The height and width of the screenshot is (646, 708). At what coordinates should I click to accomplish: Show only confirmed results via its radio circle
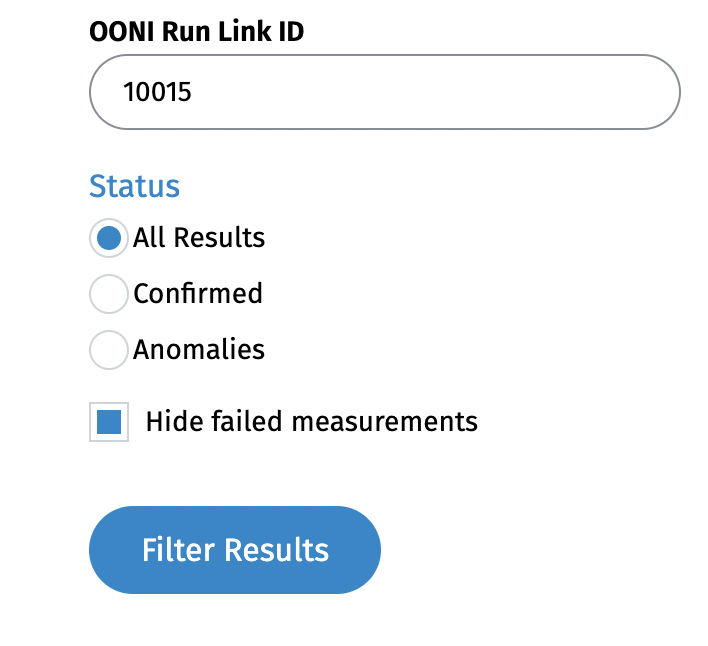(x=109, y=294)
